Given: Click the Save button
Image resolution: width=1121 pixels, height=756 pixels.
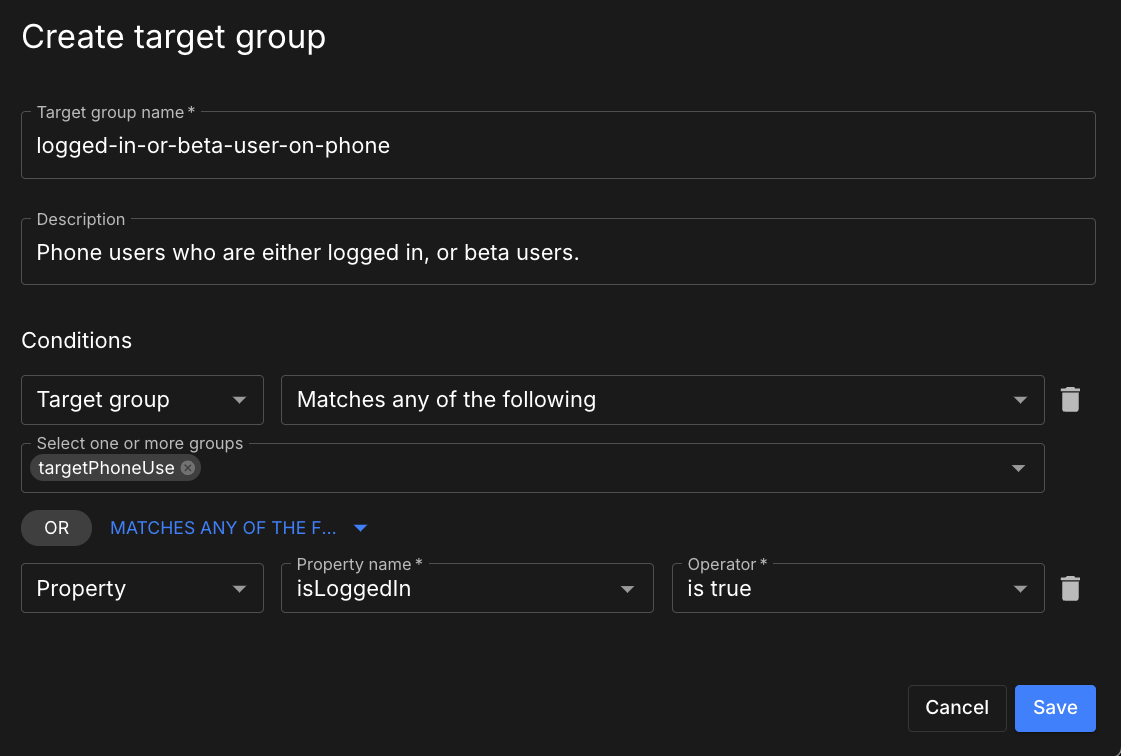Looking at the screenshot, I should (x=1055, y=707).
